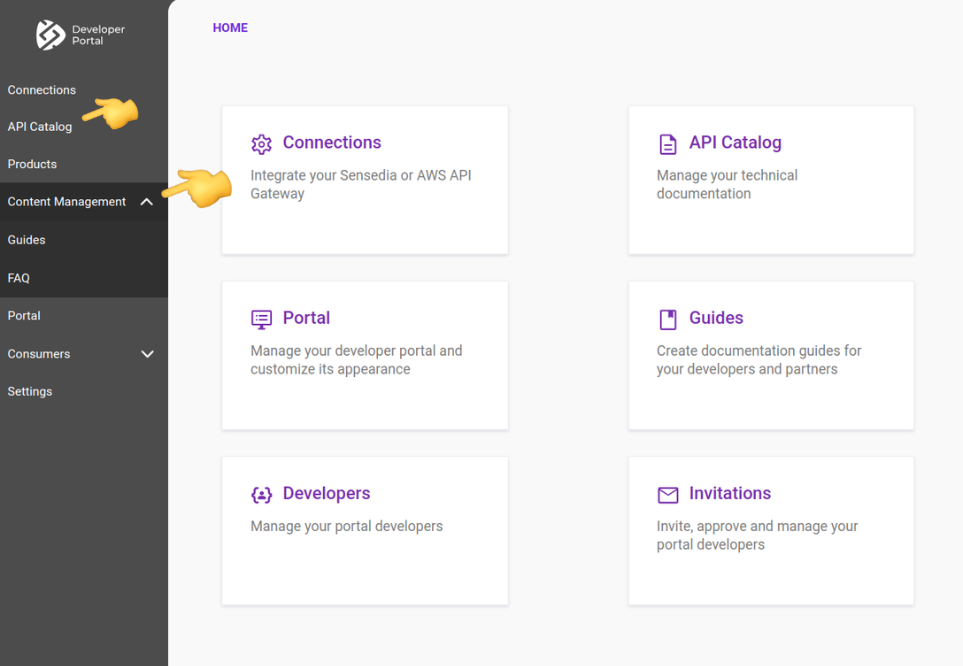Click the HOME breadcrumb
This screenshot has height=666, width=963.
[x=230, y=27]
